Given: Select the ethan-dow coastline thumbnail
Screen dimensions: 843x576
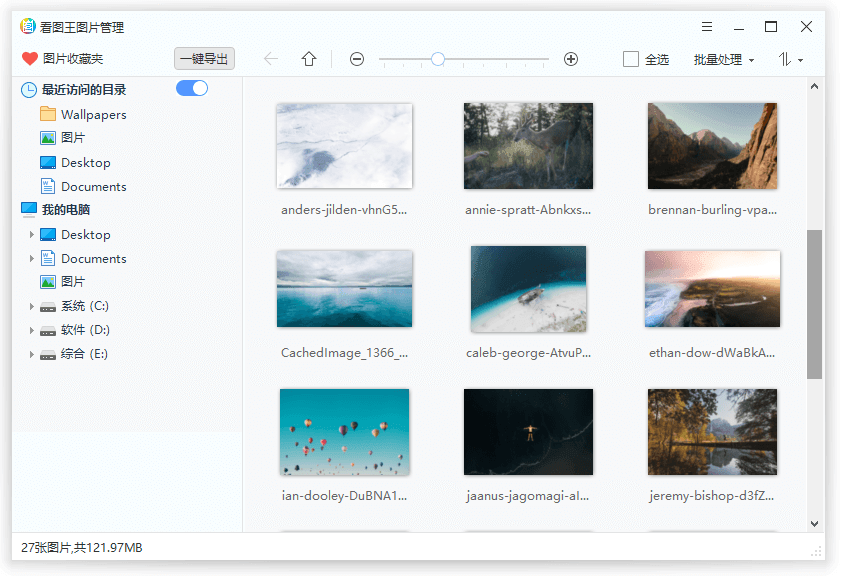Looking at the screenshot, I should 712,289.
